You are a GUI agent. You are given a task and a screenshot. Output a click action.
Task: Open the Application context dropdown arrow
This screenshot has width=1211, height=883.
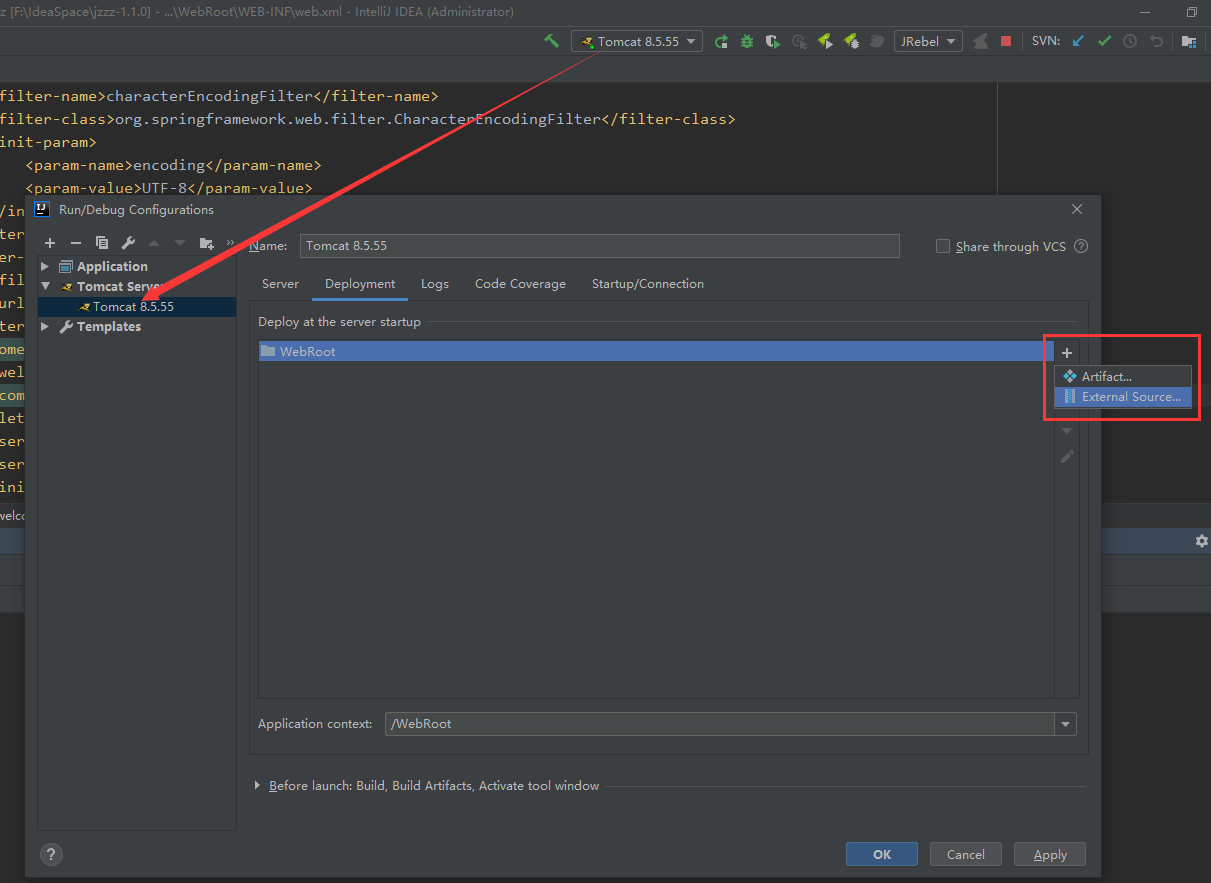click(1066, 724)
